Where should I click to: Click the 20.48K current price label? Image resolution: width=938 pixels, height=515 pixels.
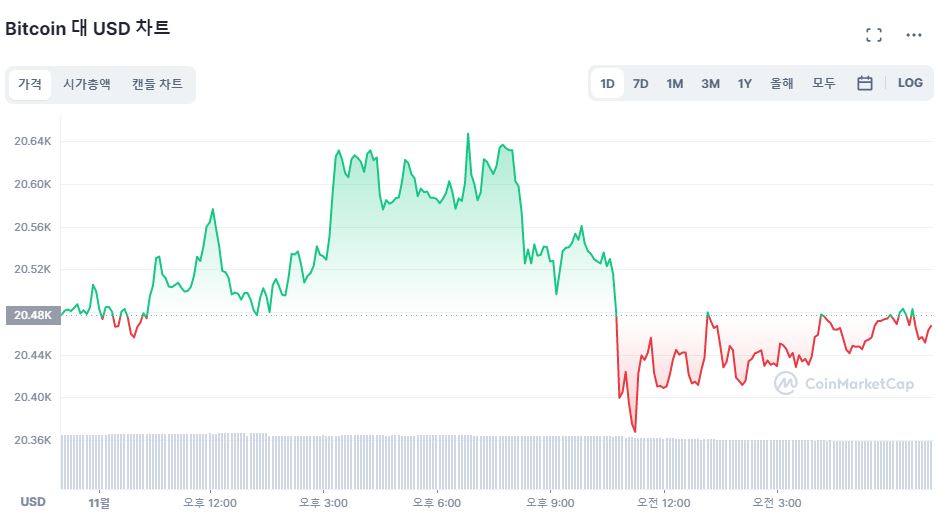tap(32, 316)
